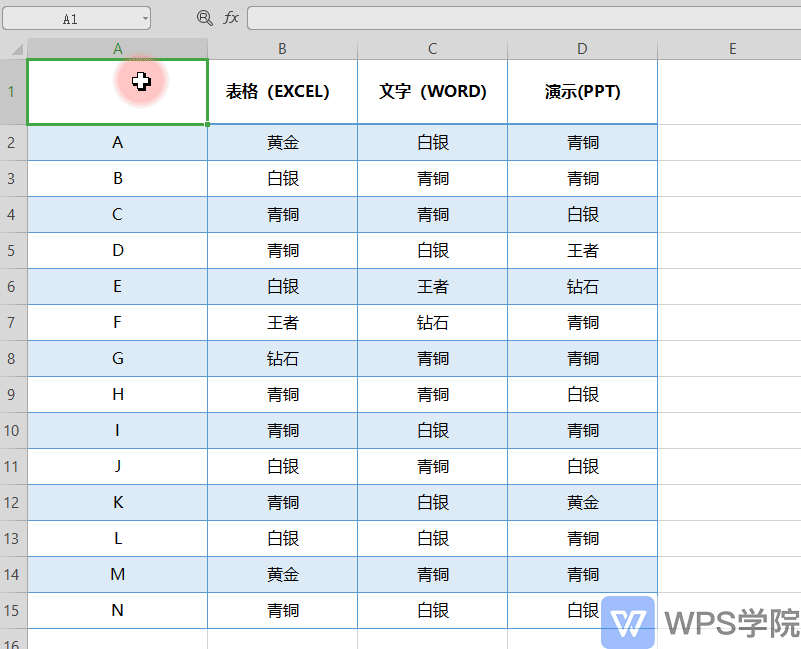The image size is (801, 649).
Task: Select cell with letter H in row 9
Action: (117, 395)
